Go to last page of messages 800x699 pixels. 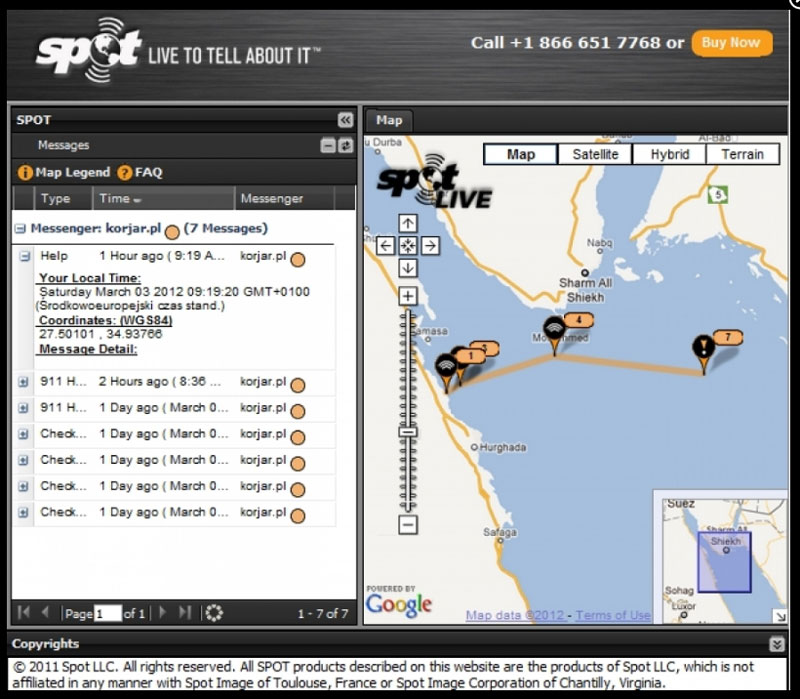[x=185, y=612]
